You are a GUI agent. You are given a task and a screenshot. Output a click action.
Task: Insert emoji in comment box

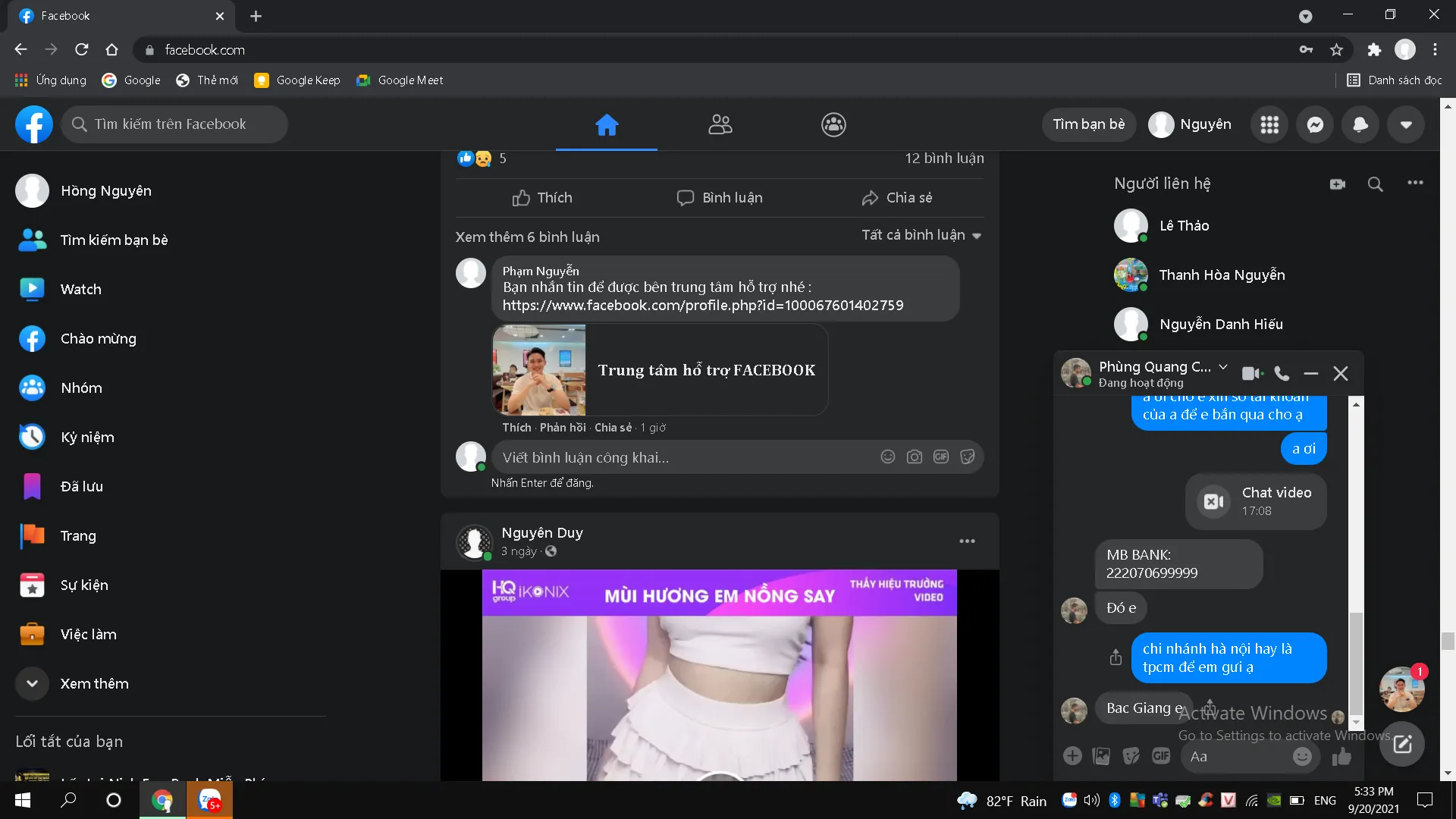(888, 457)
